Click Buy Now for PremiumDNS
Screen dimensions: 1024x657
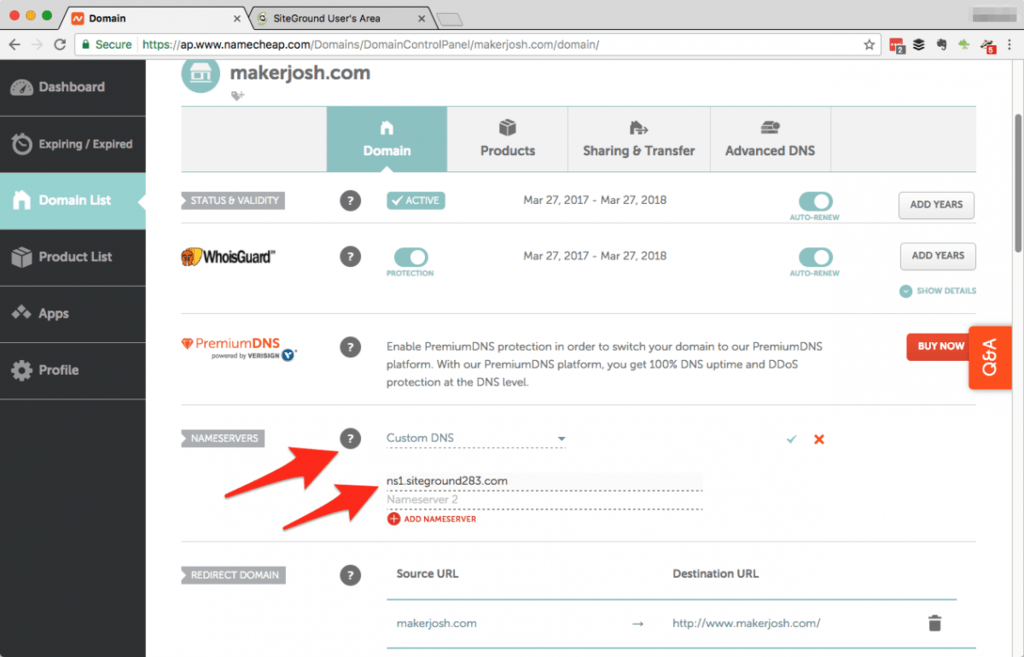(940, 346)
